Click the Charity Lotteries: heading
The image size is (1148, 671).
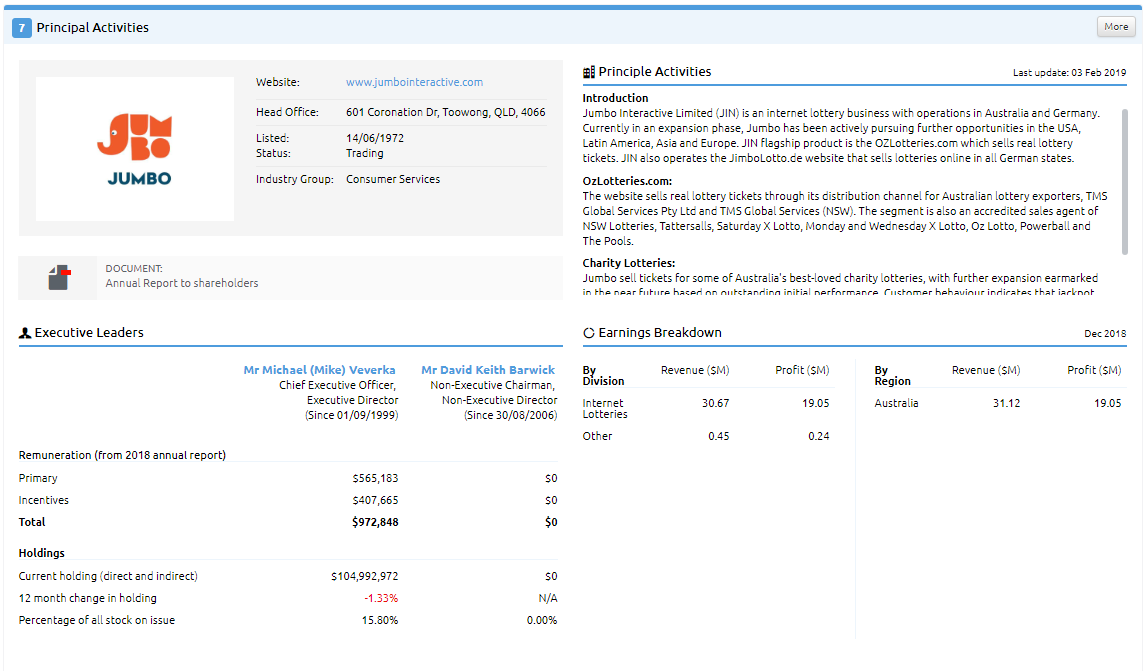tap(628, 263)
